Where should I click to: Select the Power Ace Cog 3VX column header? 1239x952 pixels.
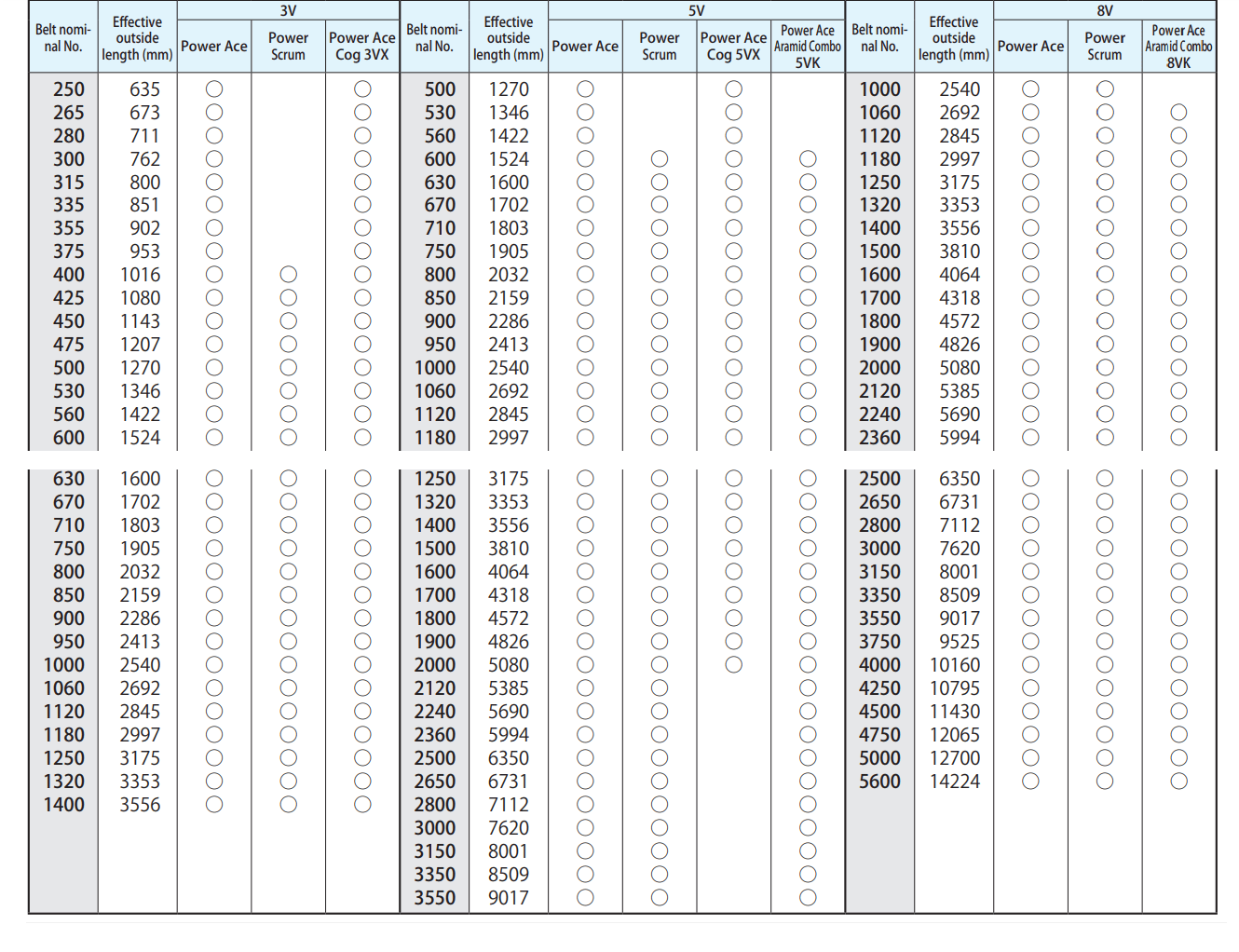pyautogui.click(x=362, y=46)
